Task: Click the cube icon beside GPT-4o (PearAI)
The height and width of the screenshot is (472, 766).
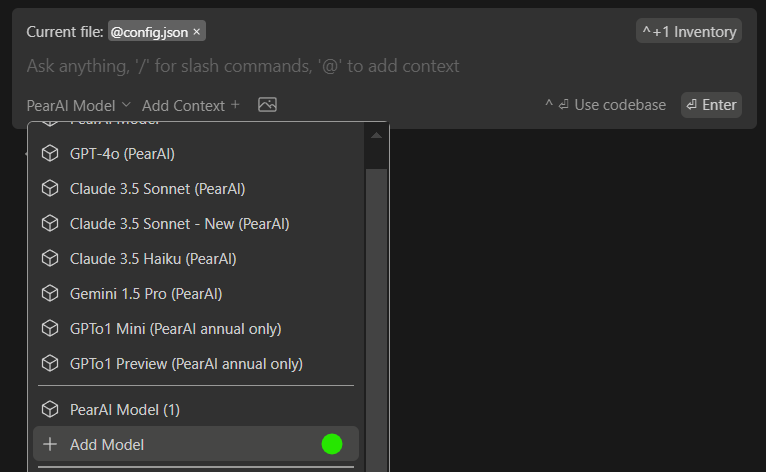Action: 50,153
